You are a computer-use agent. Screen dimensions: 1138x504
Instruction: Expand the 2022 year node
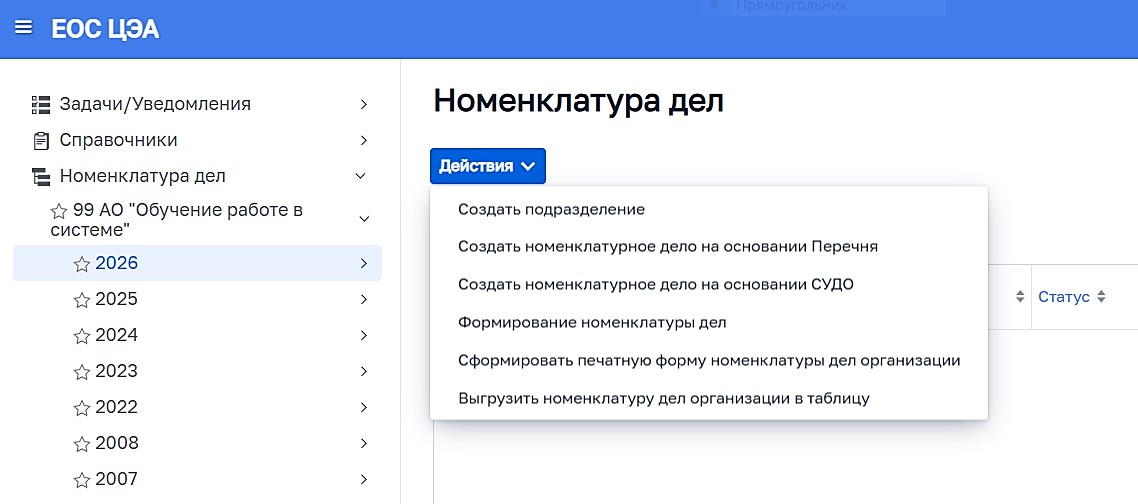(364, 408)
